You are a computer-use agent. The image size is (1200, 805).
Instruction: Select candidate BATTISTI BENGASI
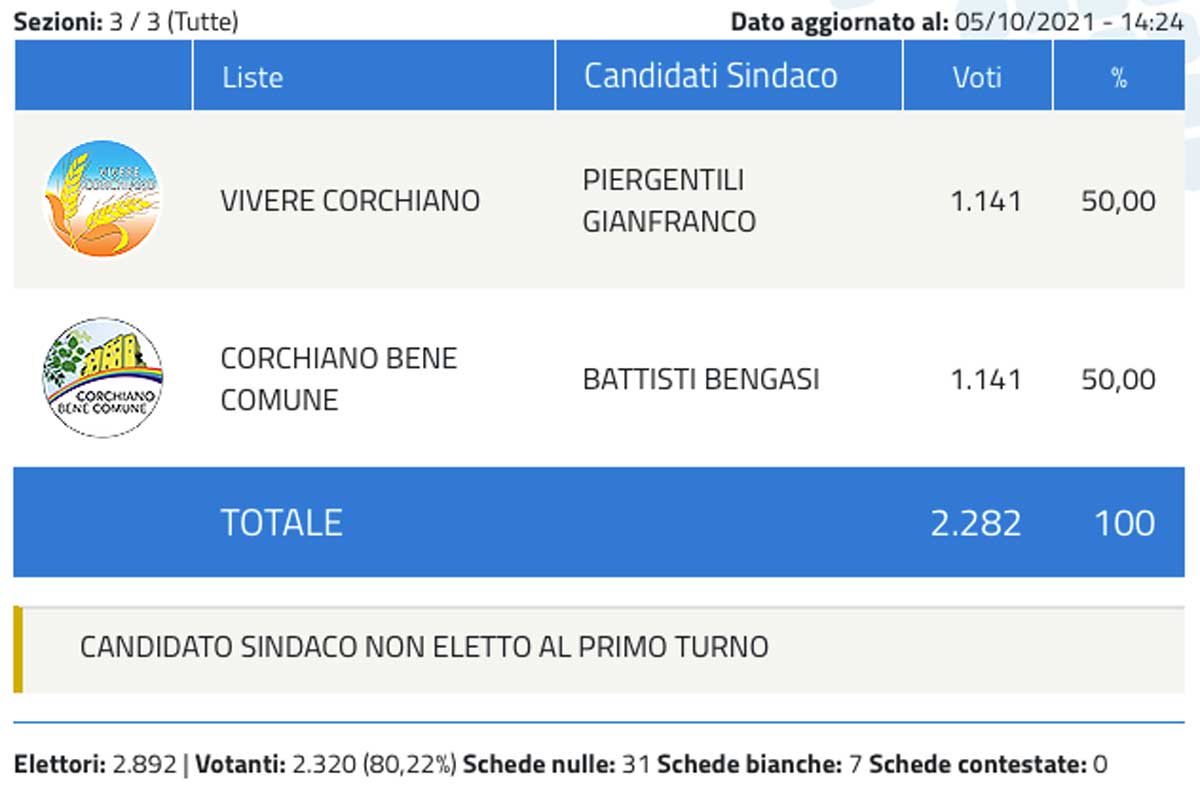tap(700, 380)
